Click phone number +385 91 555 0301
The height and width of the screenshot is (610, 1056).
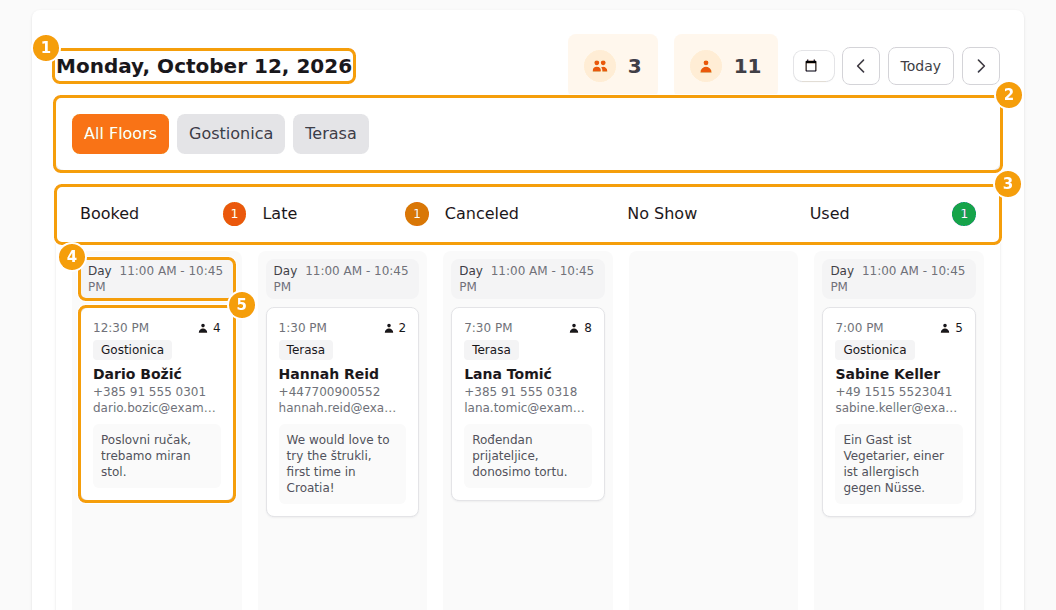[150, 392]
